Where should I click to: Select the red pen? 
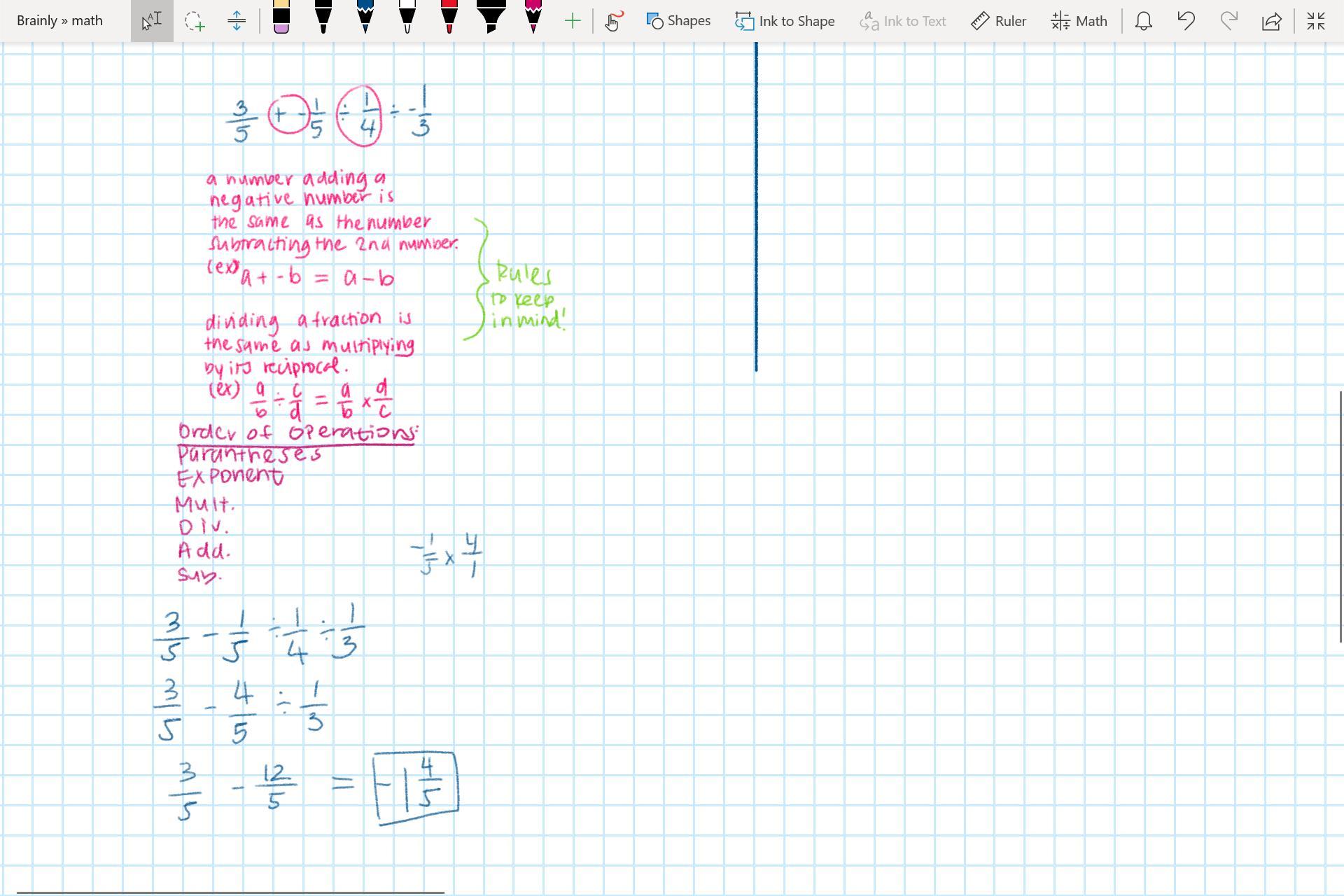[449, 18]
